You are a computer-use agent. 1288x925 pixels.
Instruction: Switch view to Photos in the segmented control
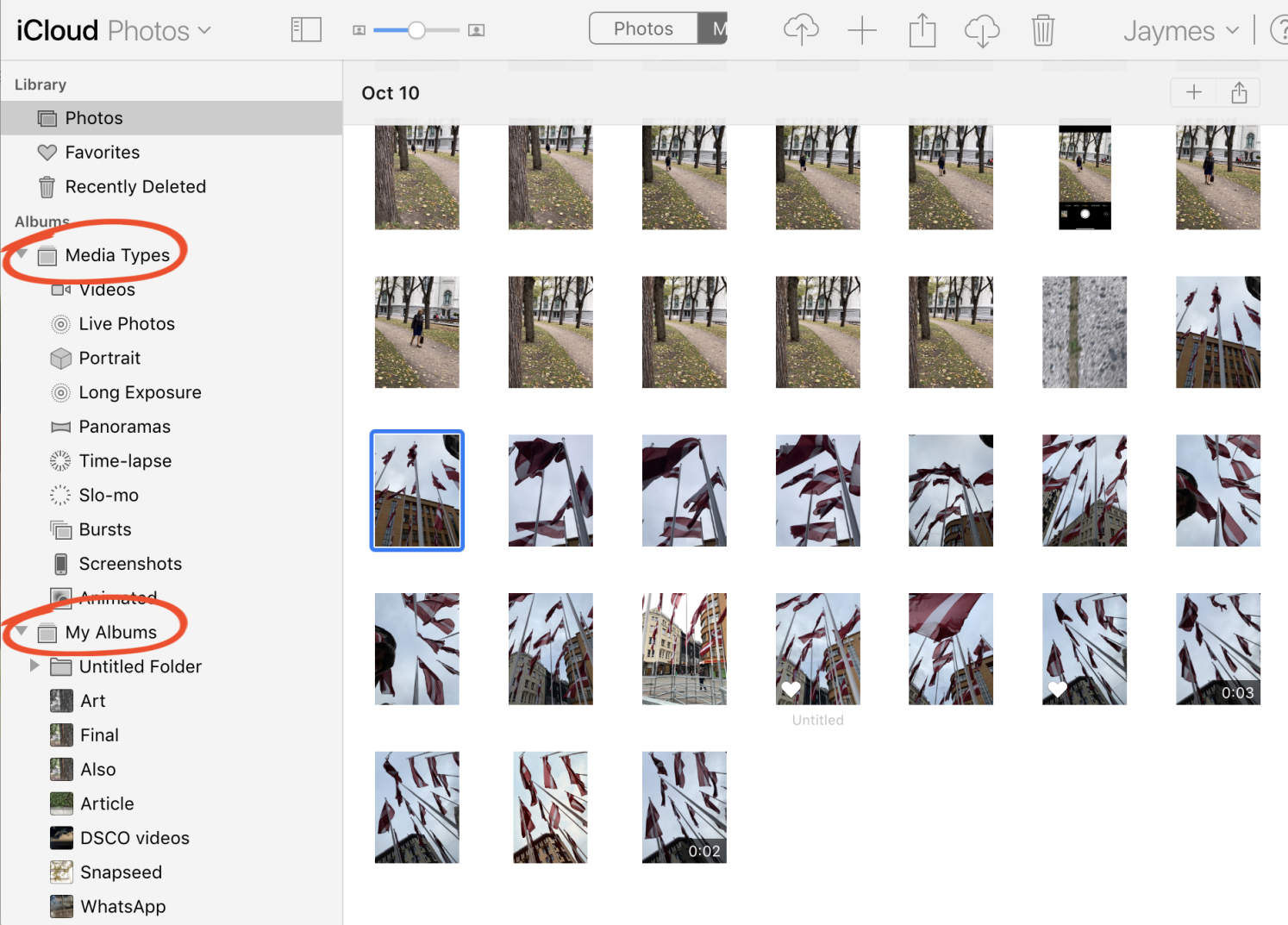642,28
